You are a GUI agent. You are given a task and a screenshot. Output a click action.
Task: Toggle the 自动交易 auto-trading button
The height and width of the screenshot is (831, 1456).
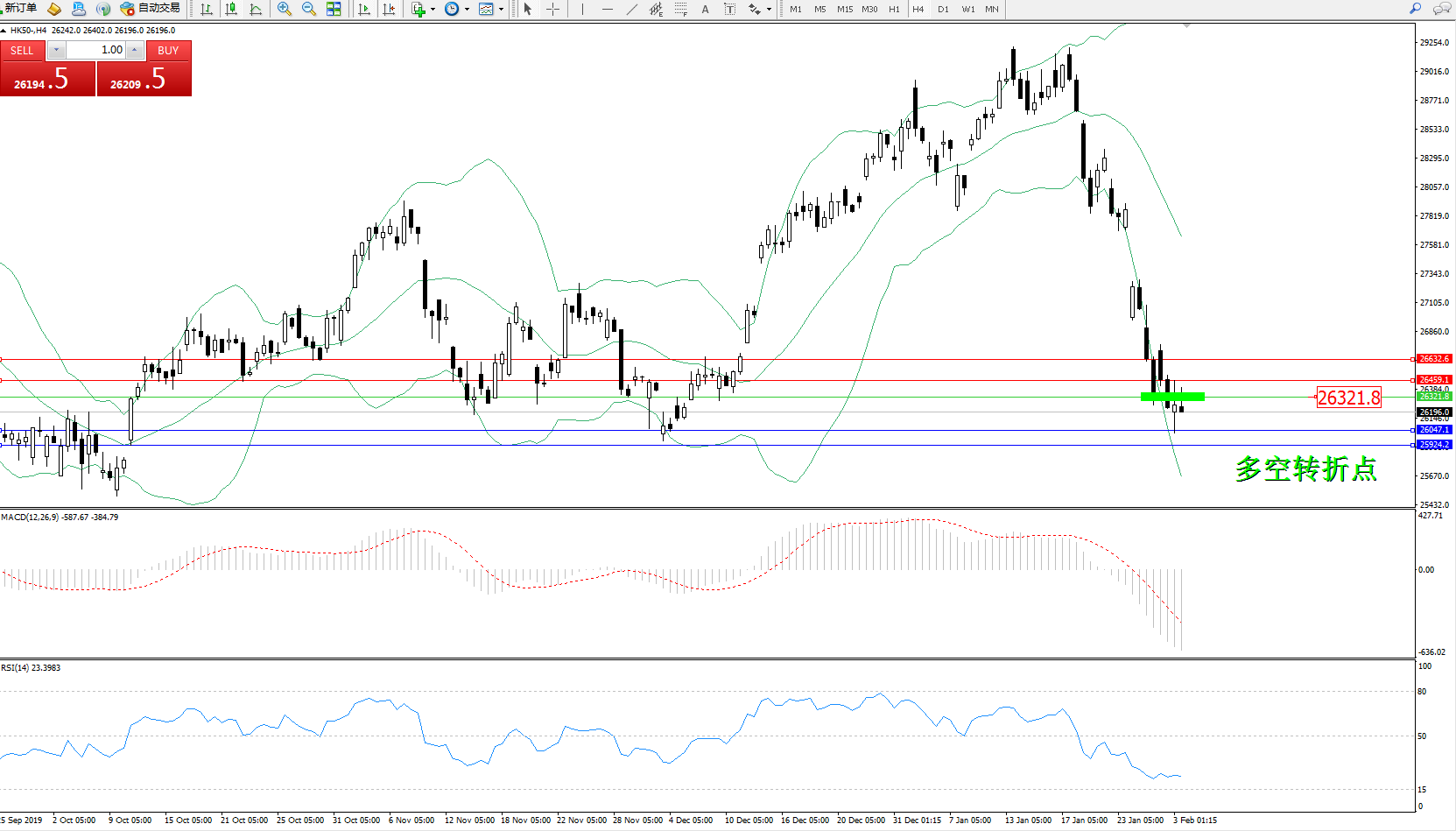[151, 9]
